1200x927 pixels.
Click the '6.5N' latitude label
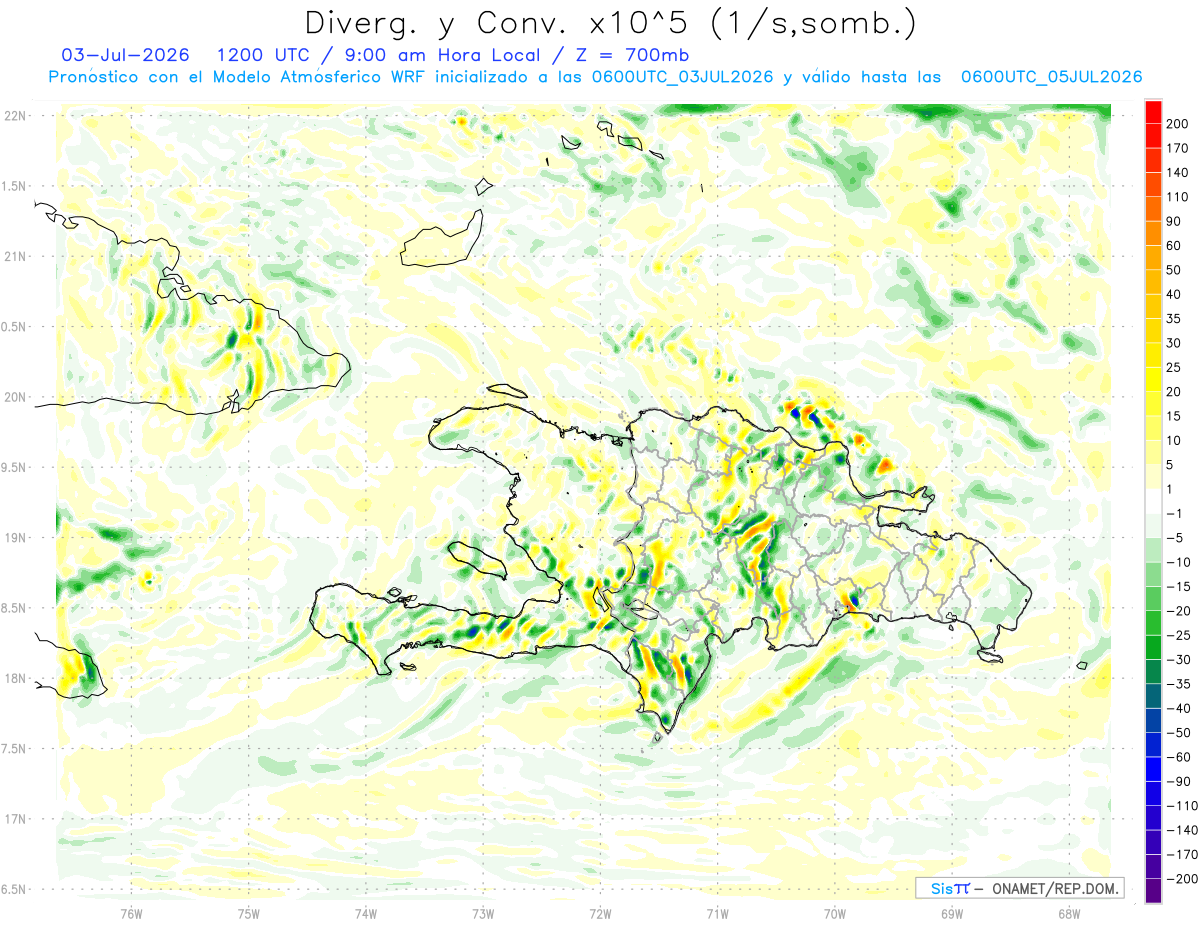click(x=14, y=889)
